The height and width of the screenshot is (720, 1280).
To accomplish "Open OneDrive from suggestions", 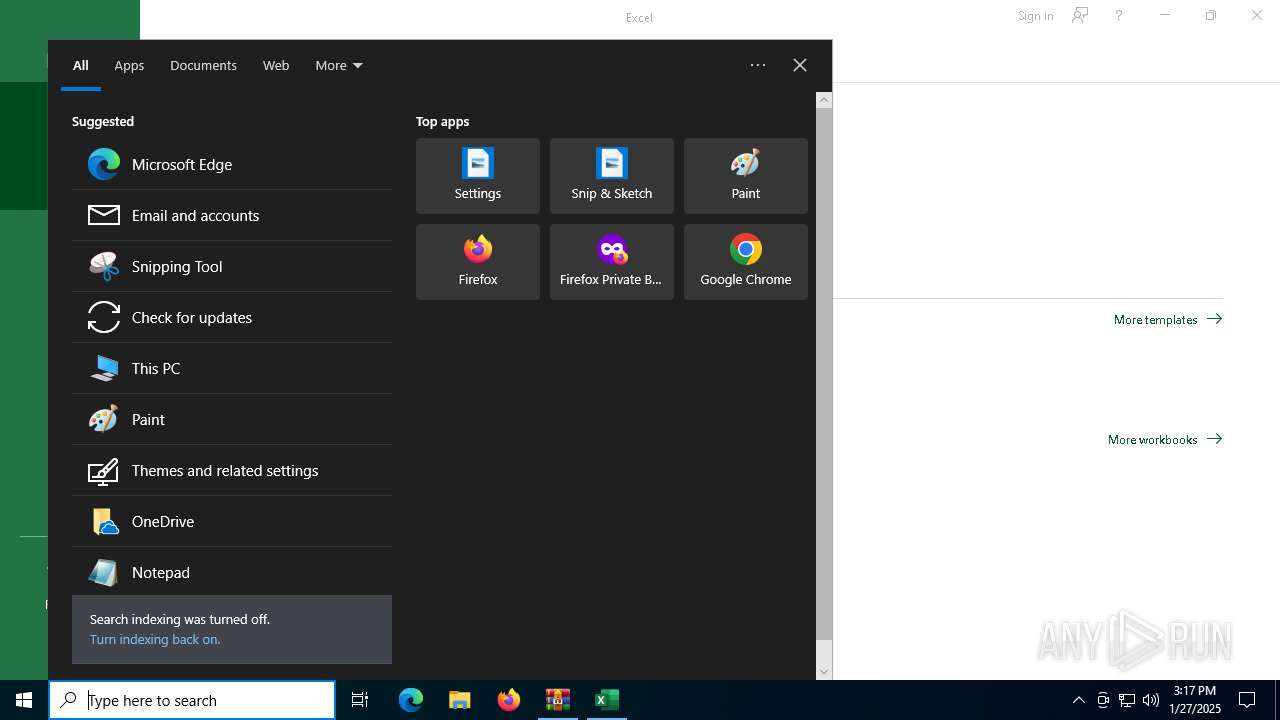I will (x=232, y=521).
